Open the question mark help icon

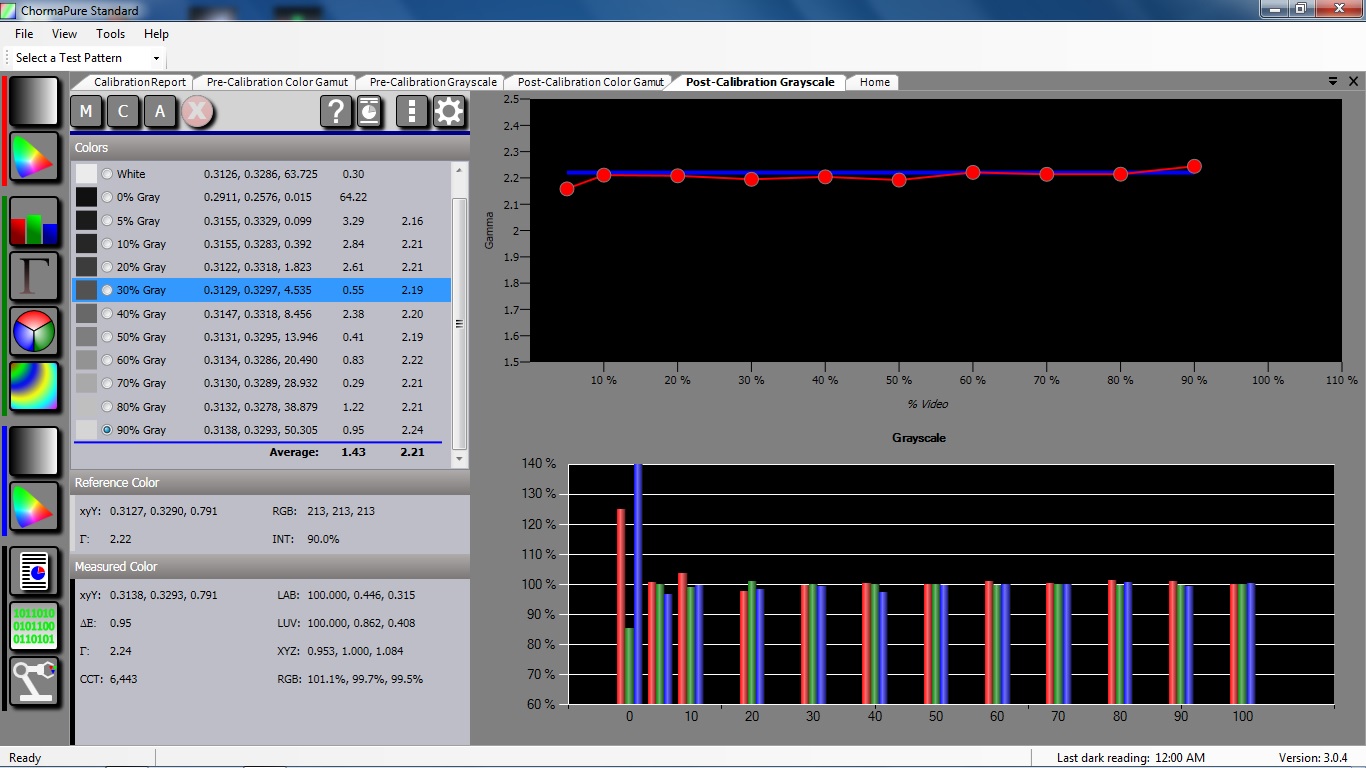pyautogui.click(x=336, y=111)
